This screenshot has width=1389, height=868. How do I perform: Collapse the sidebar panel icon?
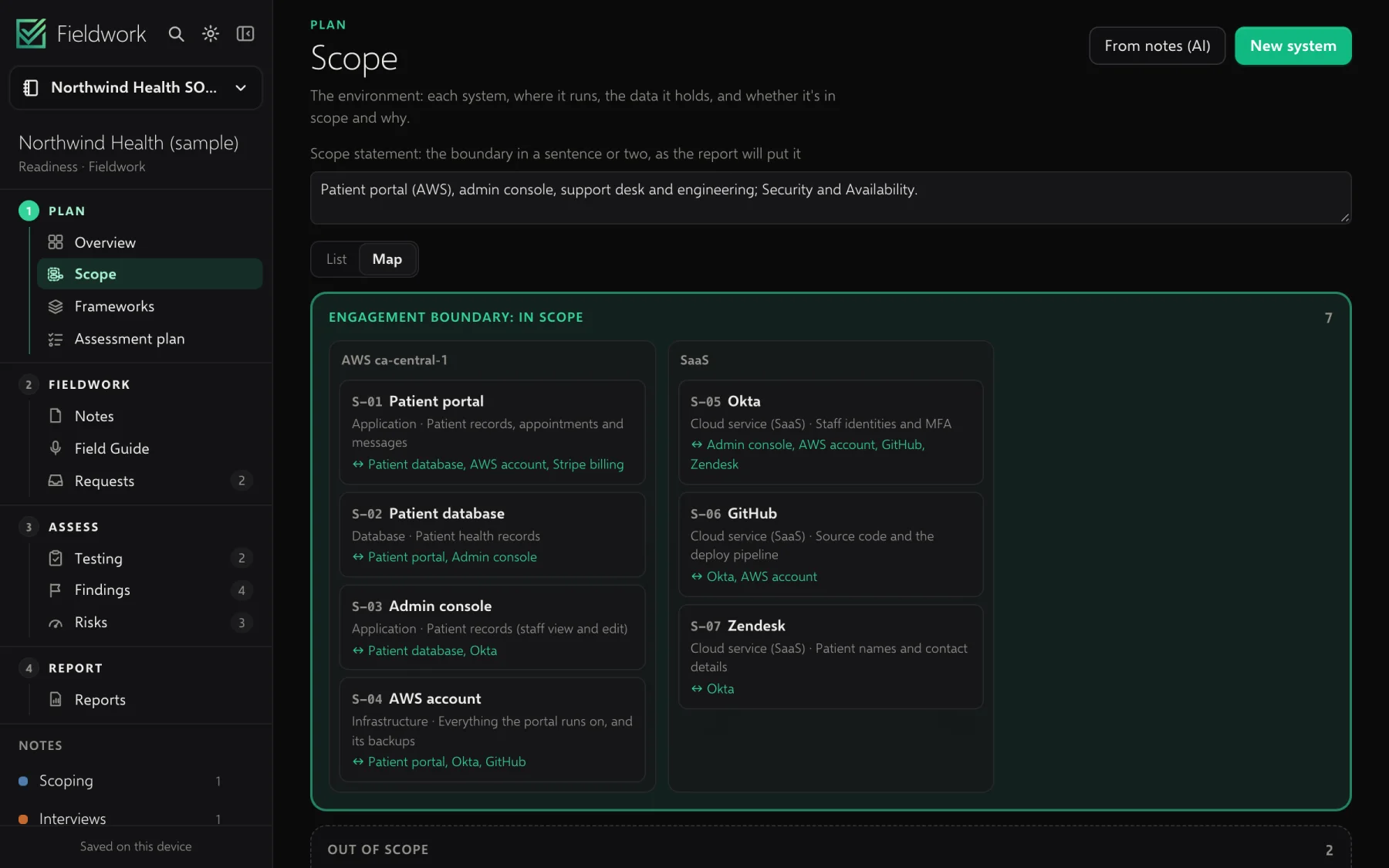(x=245, y=34)
